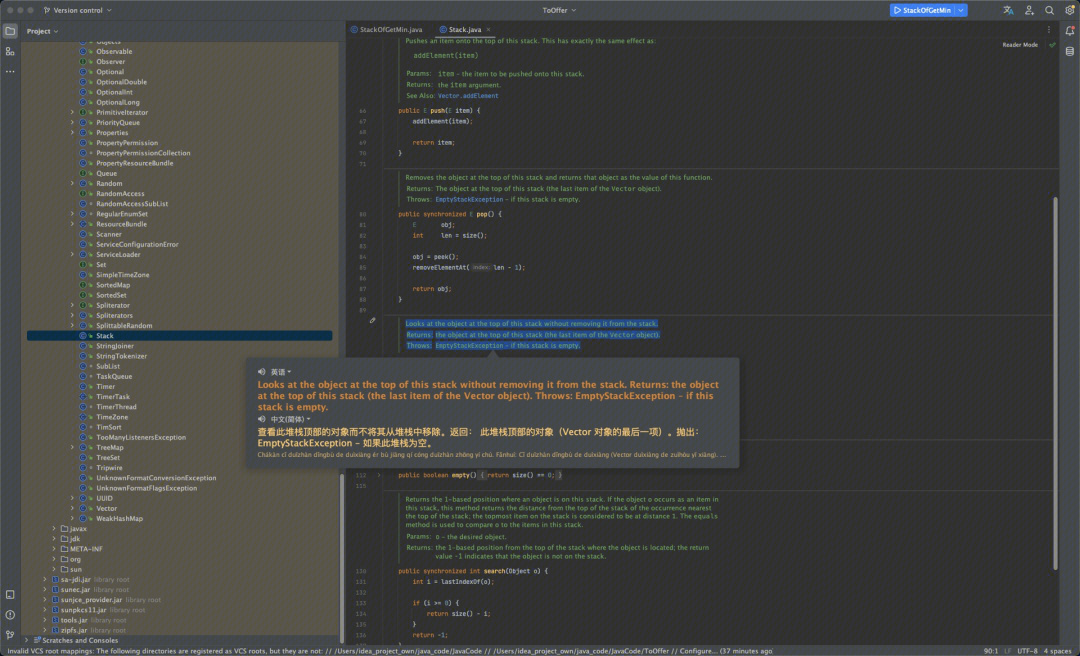
Task: Open the 英语 source language dropdown
Action: [x=280, y=372]
